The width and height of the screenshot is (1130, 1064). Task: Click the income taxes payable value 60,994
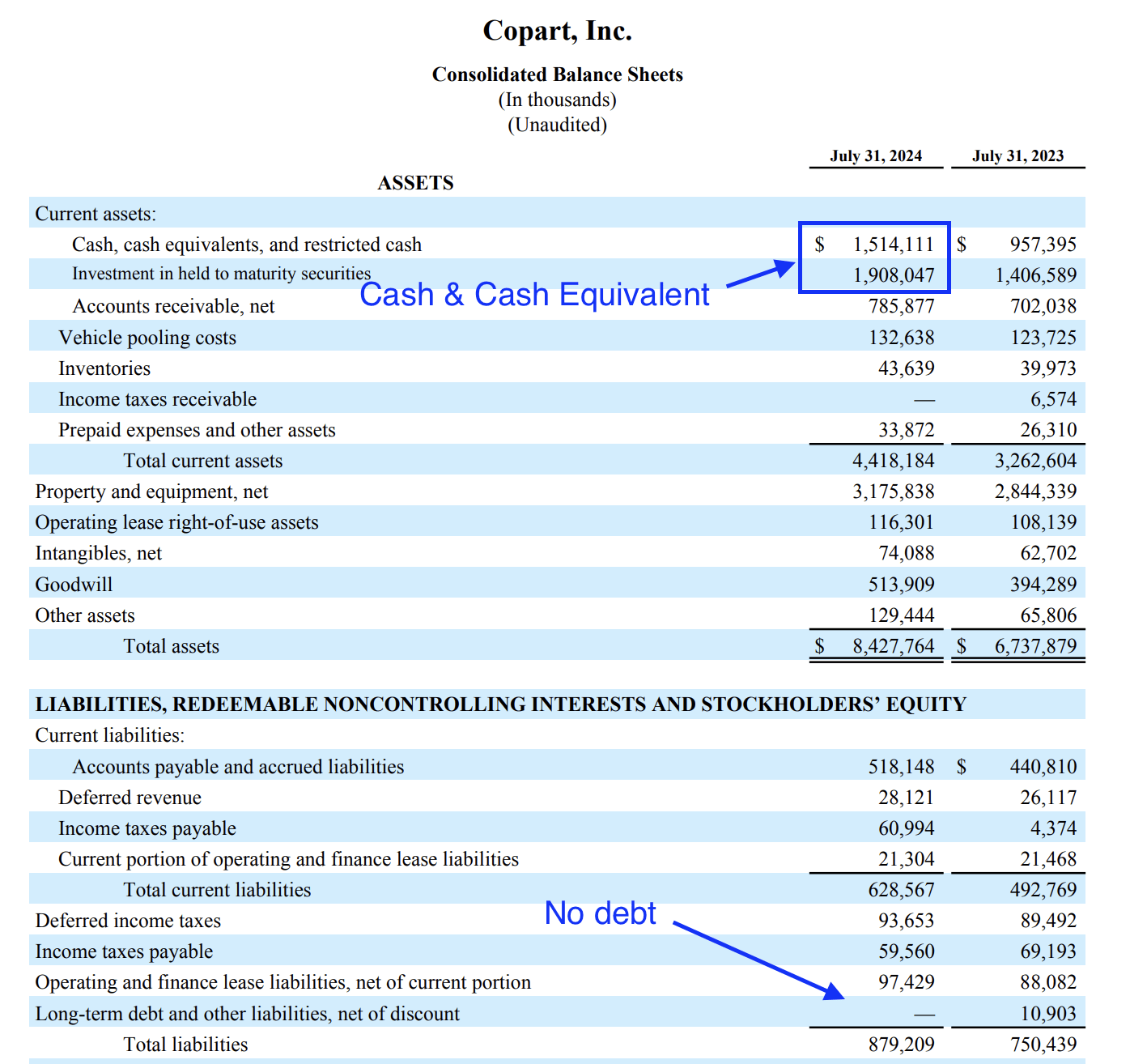[907, 828]
